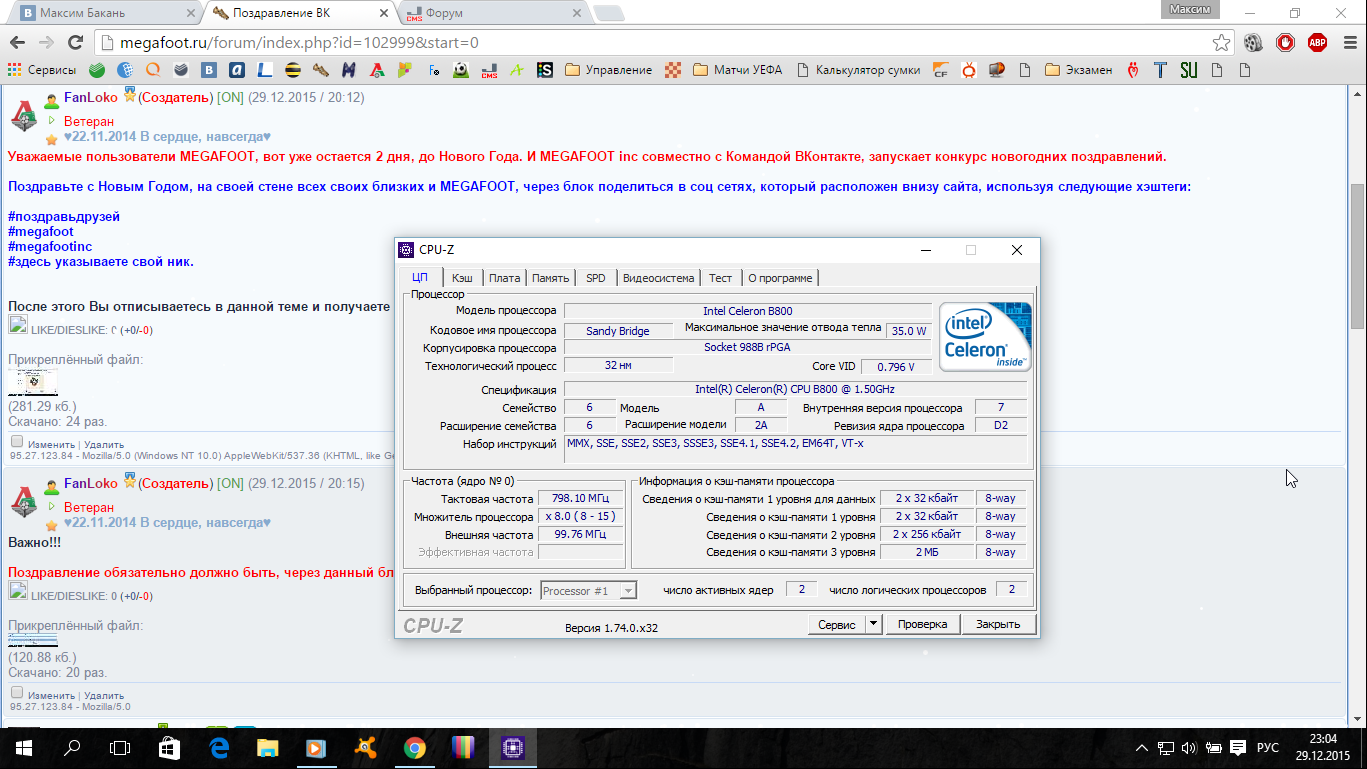Open the Видеосистема tab in CPU-Z
Viewport: 1367px width, 769px height.
[658, 278]
